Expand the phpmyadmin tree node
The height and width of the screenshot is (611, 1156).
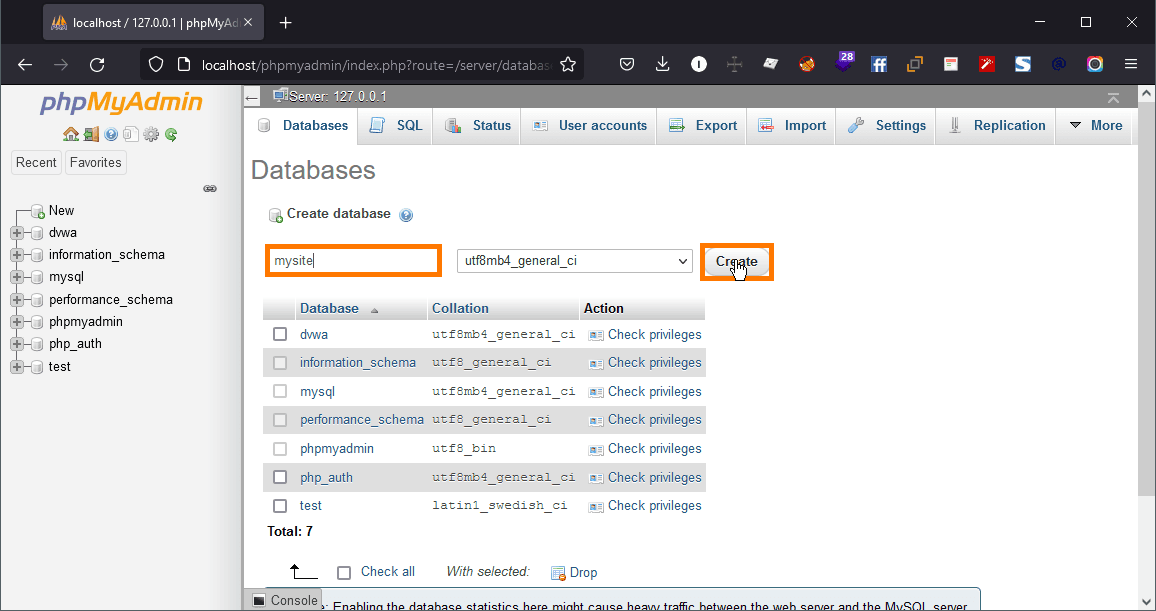pos(16,322)
